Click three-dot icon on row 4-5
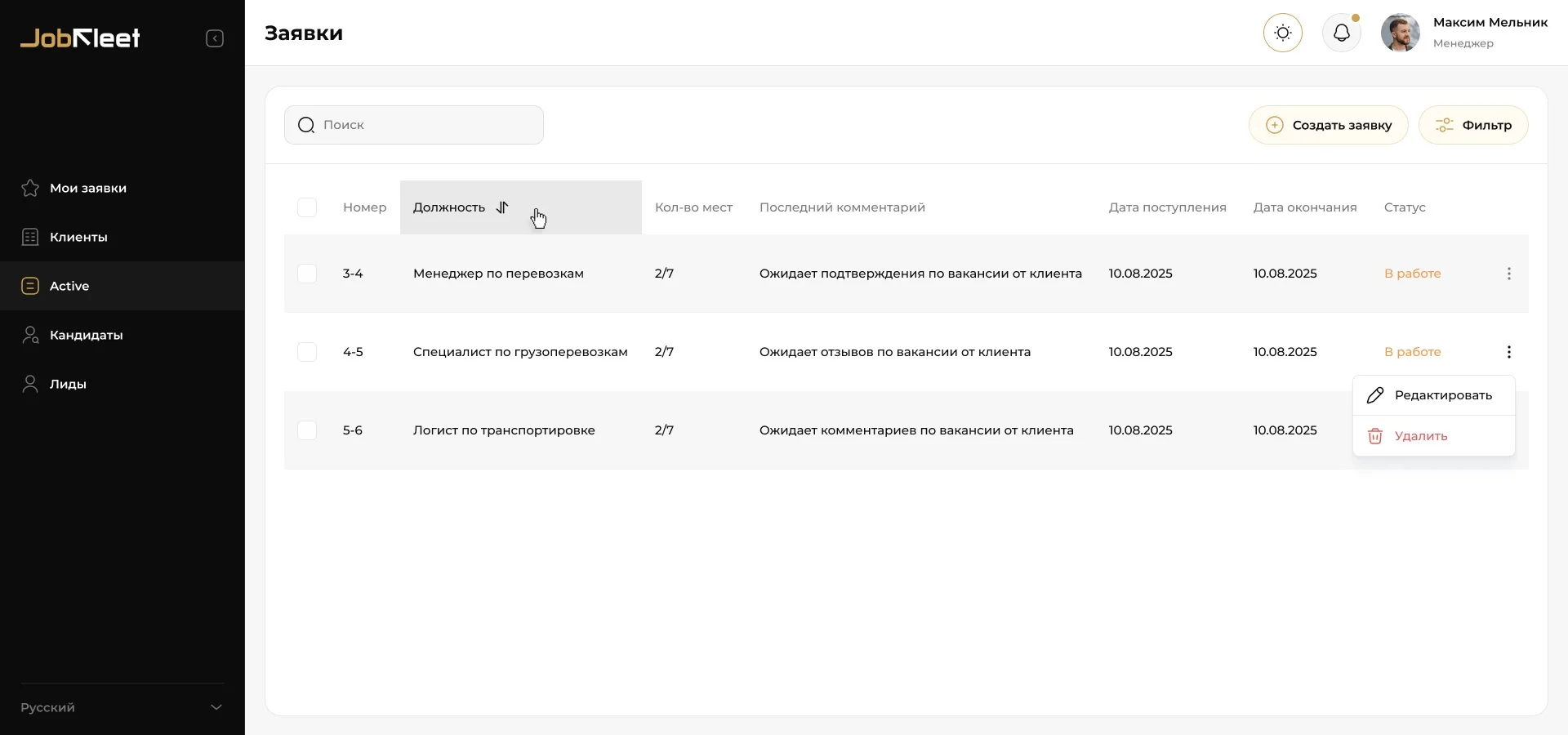The width and height of the screenshot is (1568, 735). click(x=1508, y=352)
